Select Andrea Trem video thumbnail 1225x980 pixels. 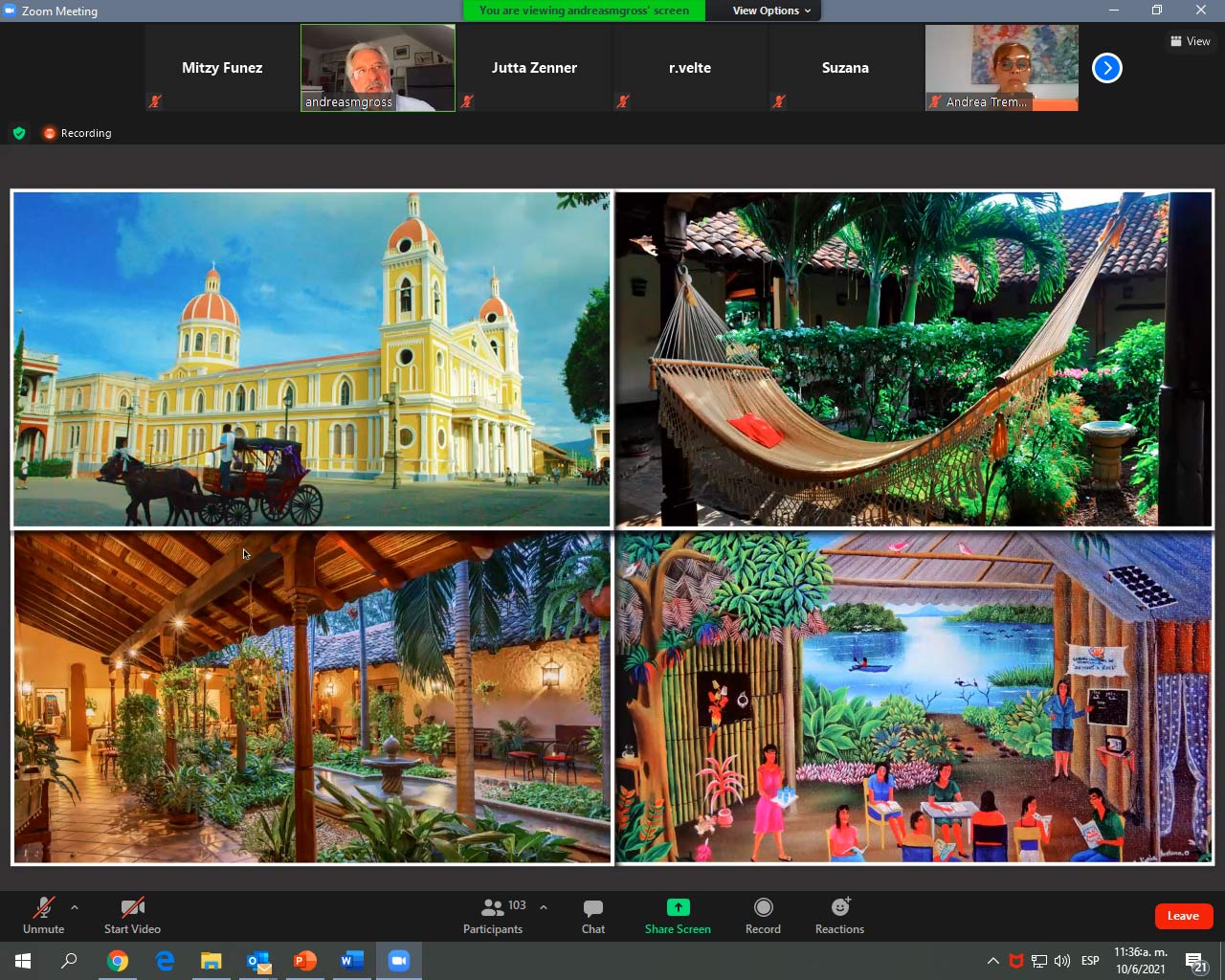[1002, 68]
